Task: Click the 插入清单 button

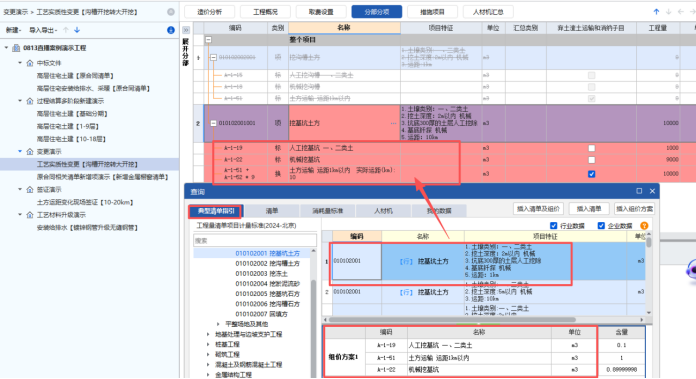Action: click(589, 209)
